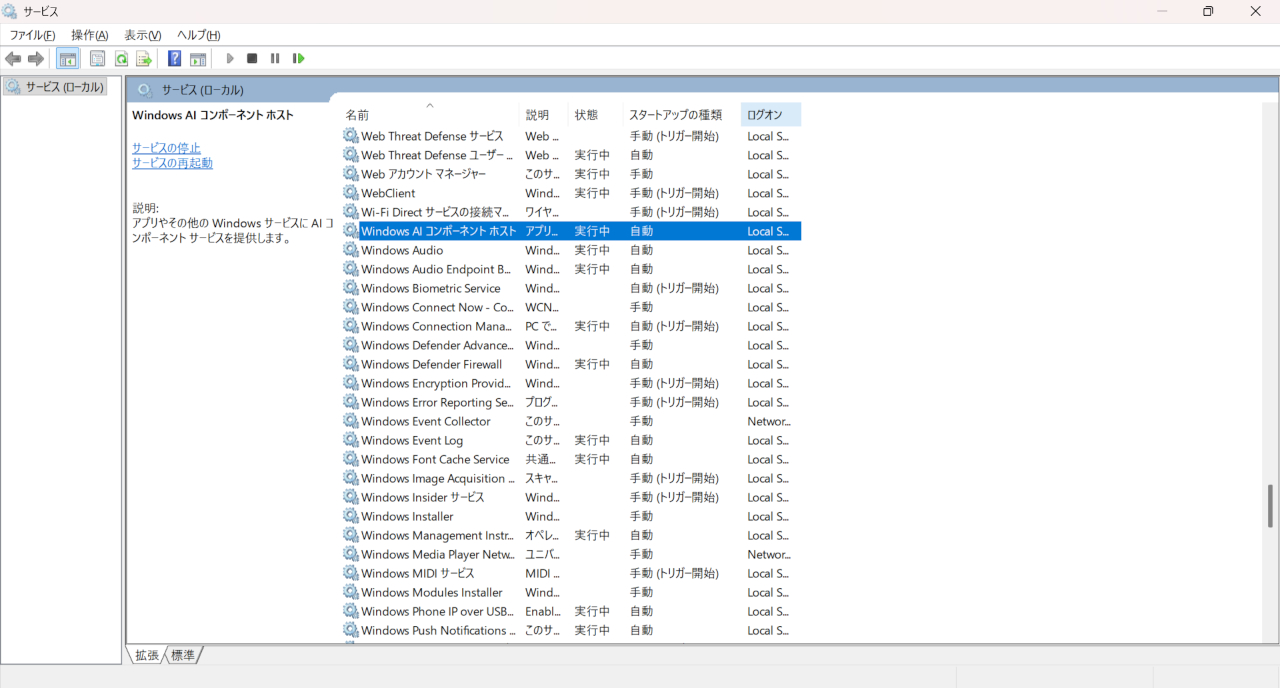
Task: Open the 表示(V) menu
Action: (x=143, y=35)
